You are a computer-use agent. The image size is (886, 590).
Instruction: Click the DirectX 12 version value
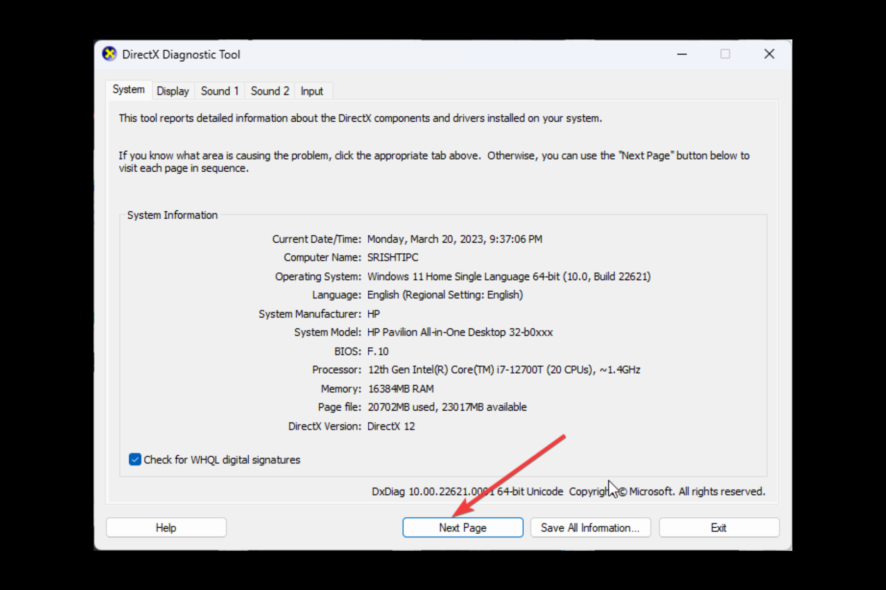[x=391, y=426]
